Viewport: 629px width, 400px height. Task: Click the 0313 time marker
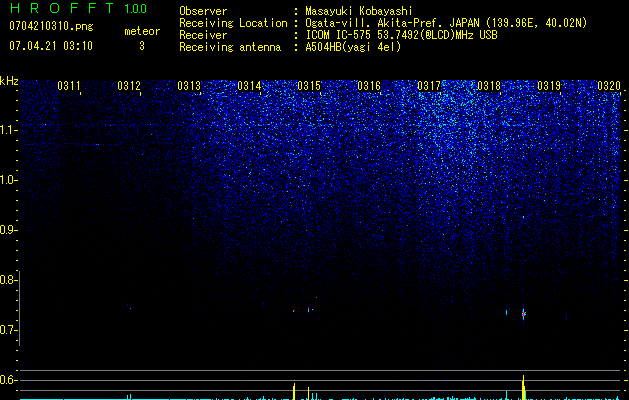pyautogui.click(x=189, y=86)
